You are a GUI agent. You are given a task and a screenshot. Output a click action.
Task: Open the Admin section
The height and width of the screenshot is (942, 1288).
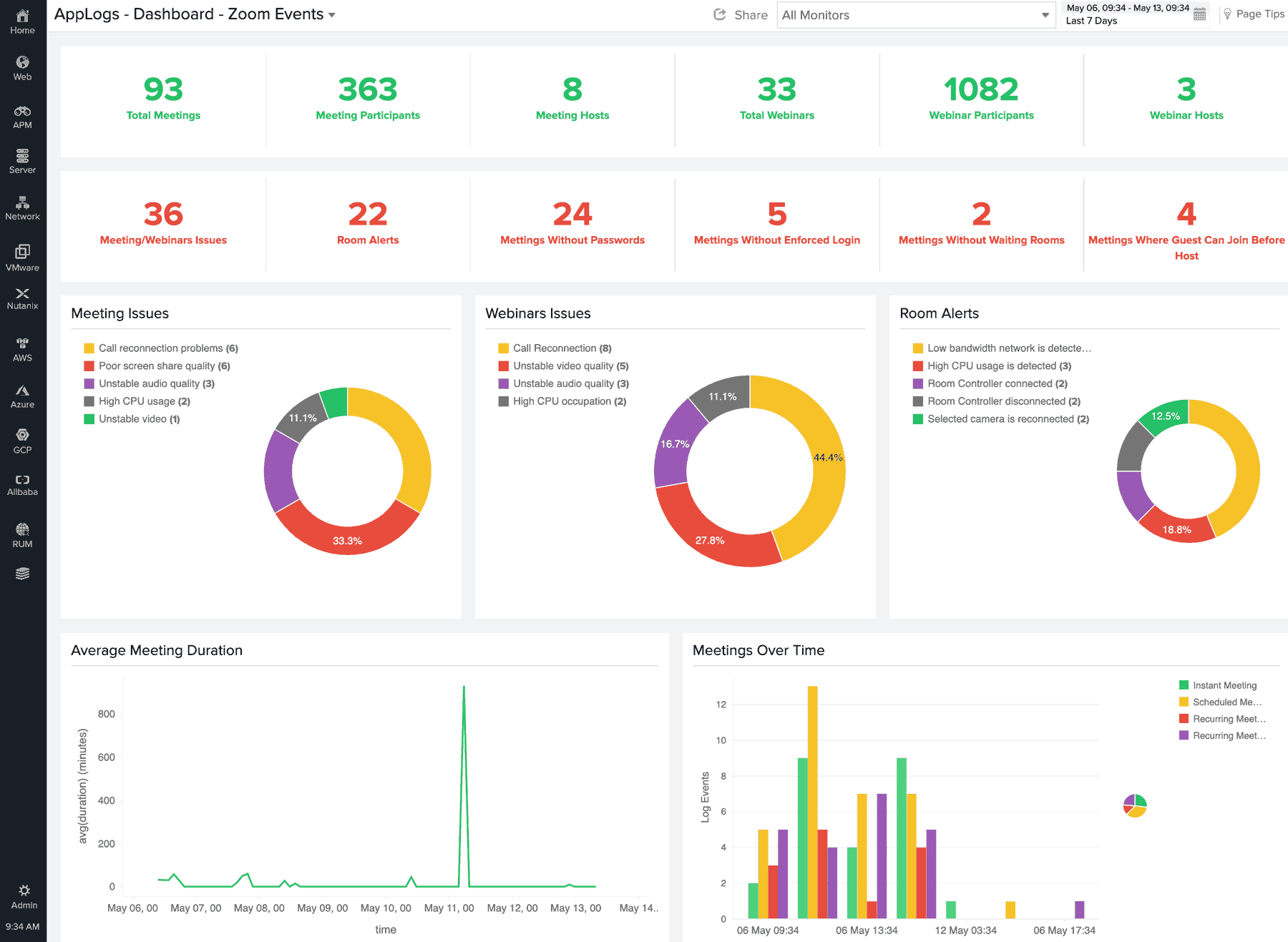24,895
